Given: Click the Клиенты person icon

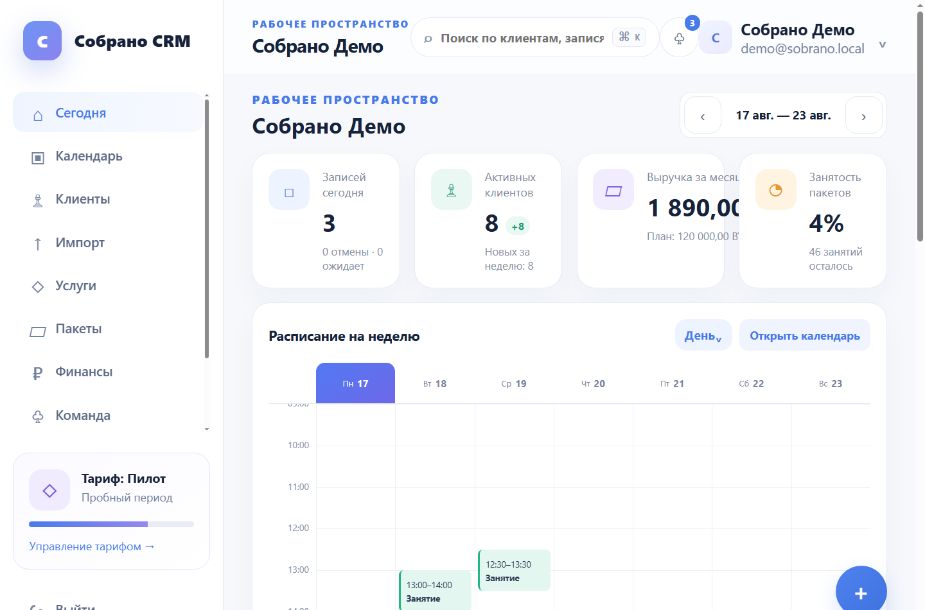Looking at the screenshot, I should coord(37,201).
